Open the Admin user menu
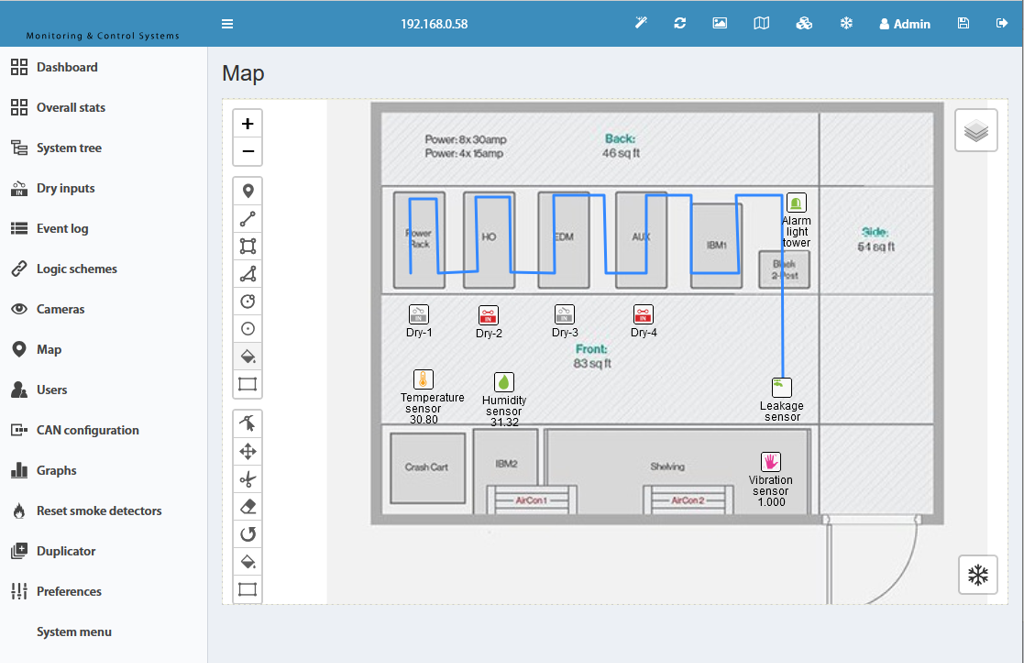Screen dimensions: 1024x663 click(904, 24)
